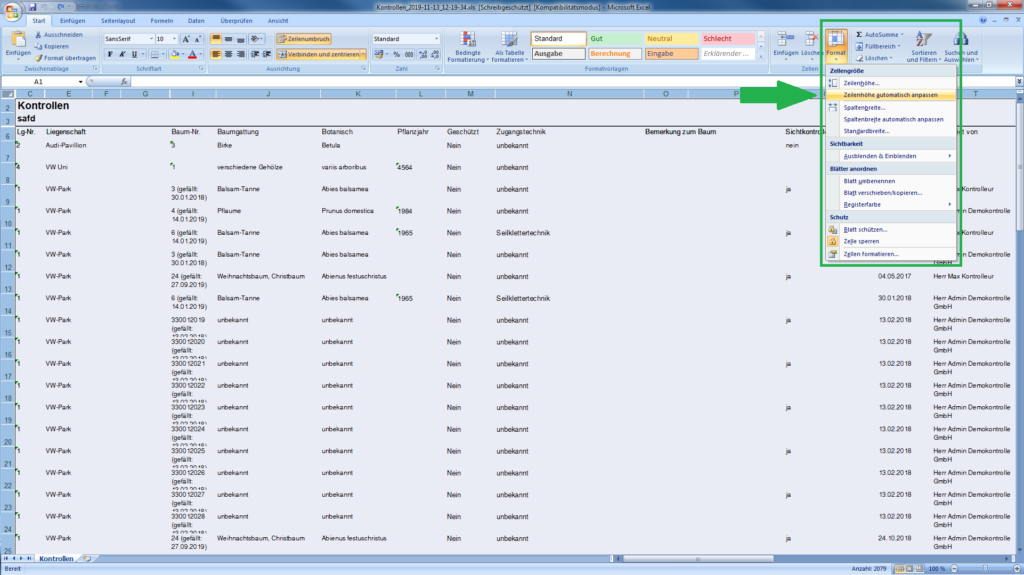Click the Einfügen paste clipboard icon
The height and width of the screenshot is (575, 1024).
18,42
